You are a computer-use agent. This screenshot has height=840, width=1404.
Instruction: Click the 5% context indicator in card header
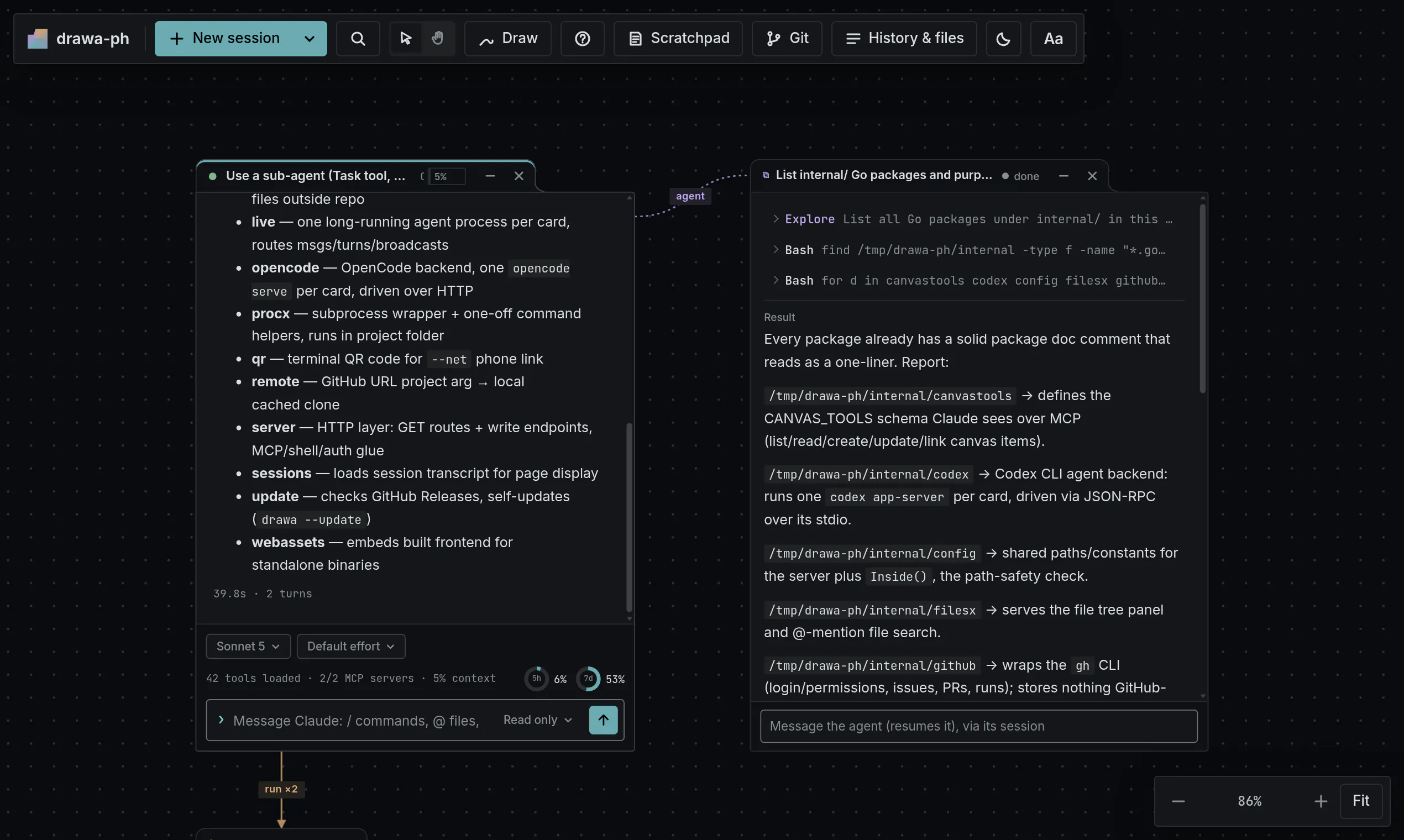tap(447, 177)
